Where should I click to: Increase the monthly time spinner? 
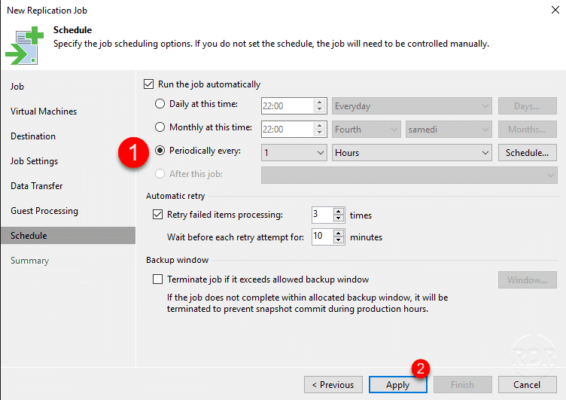point(319,126)
